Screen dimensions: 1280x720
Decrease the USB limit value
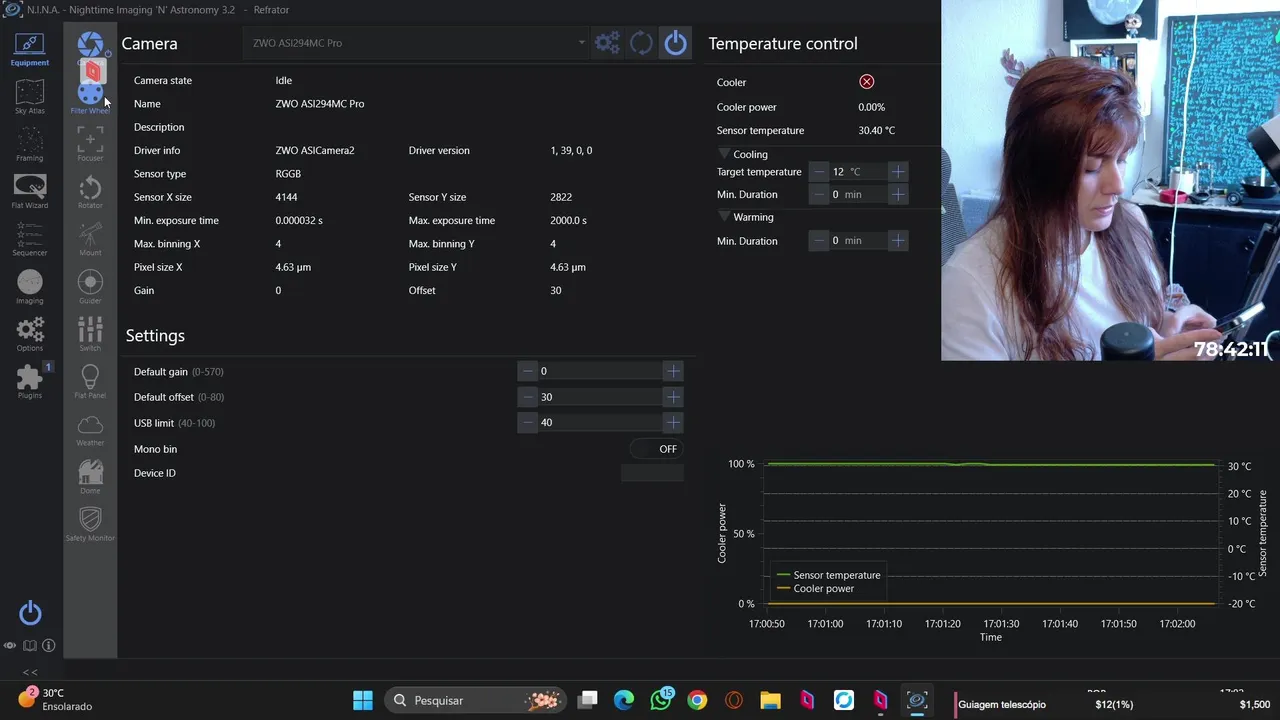point(528,422)
